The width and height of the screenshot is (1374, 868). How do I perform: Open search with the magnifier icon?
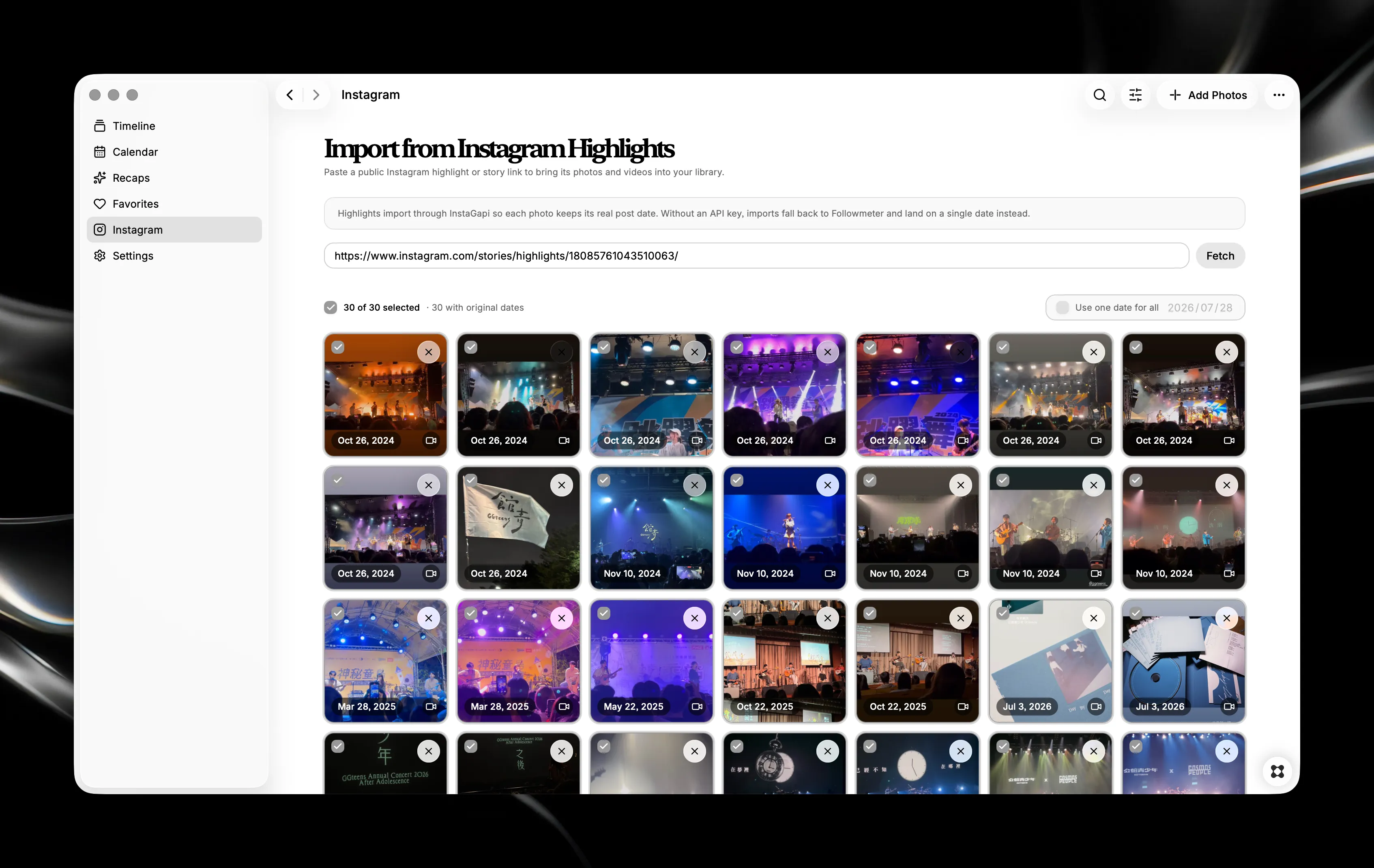click(1099, 95)
